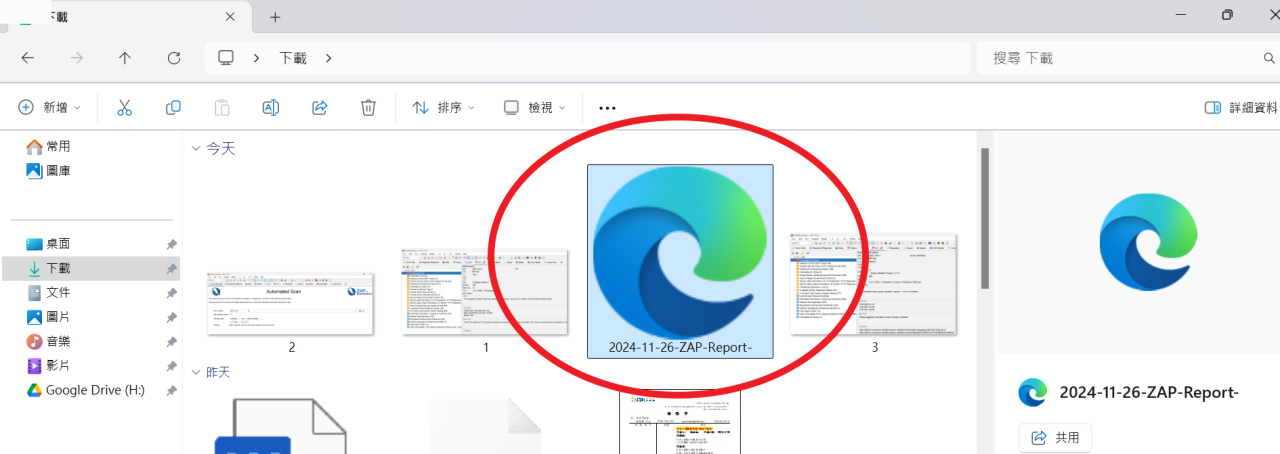Screen dimensions: 1280x454
Task: Open the 檢視 (View) dropdown
Action: pos(534,107)
